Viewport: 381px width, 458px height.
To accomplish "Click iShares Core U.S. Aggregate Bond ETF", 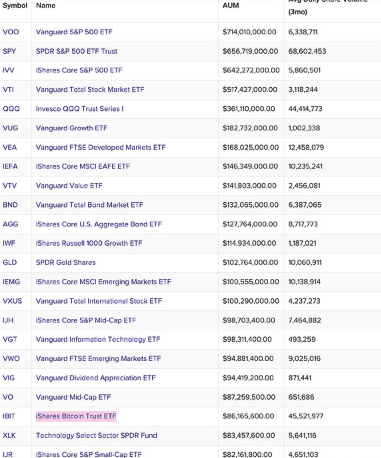I will pos(99,224).
